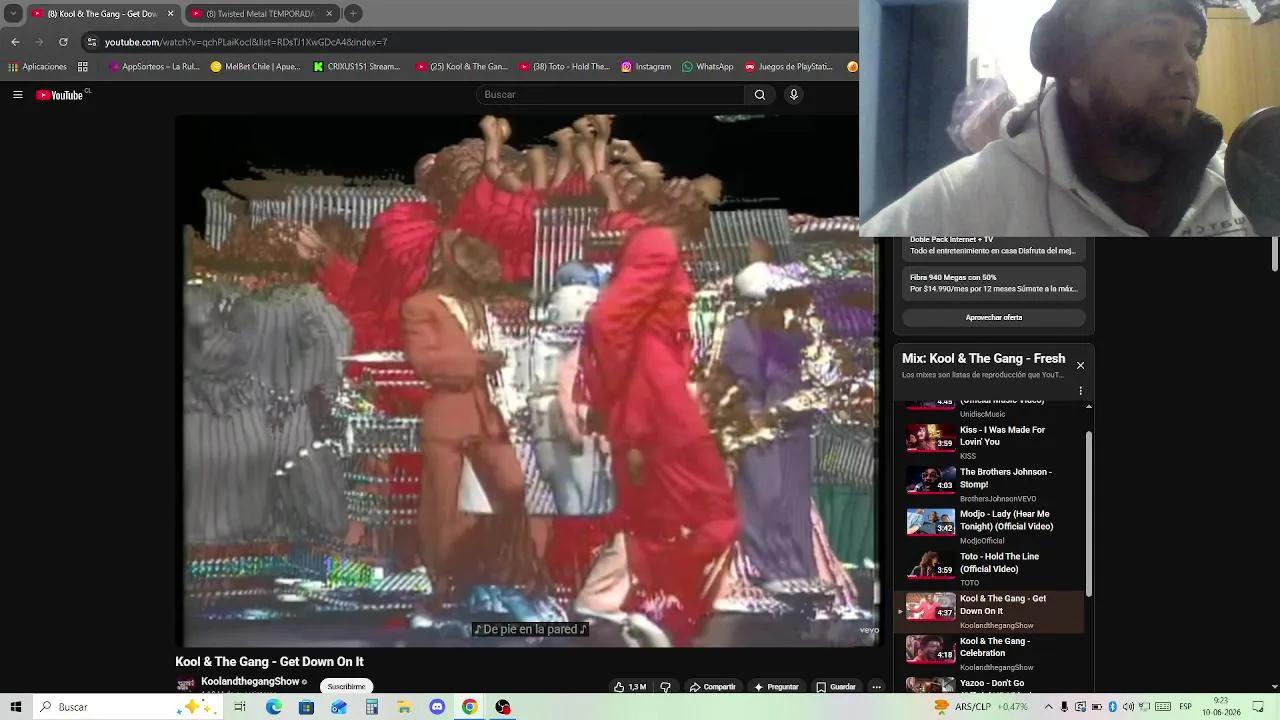1280x720 pixels.
Task: Go back in the browser
Action: tap(15, 42)
